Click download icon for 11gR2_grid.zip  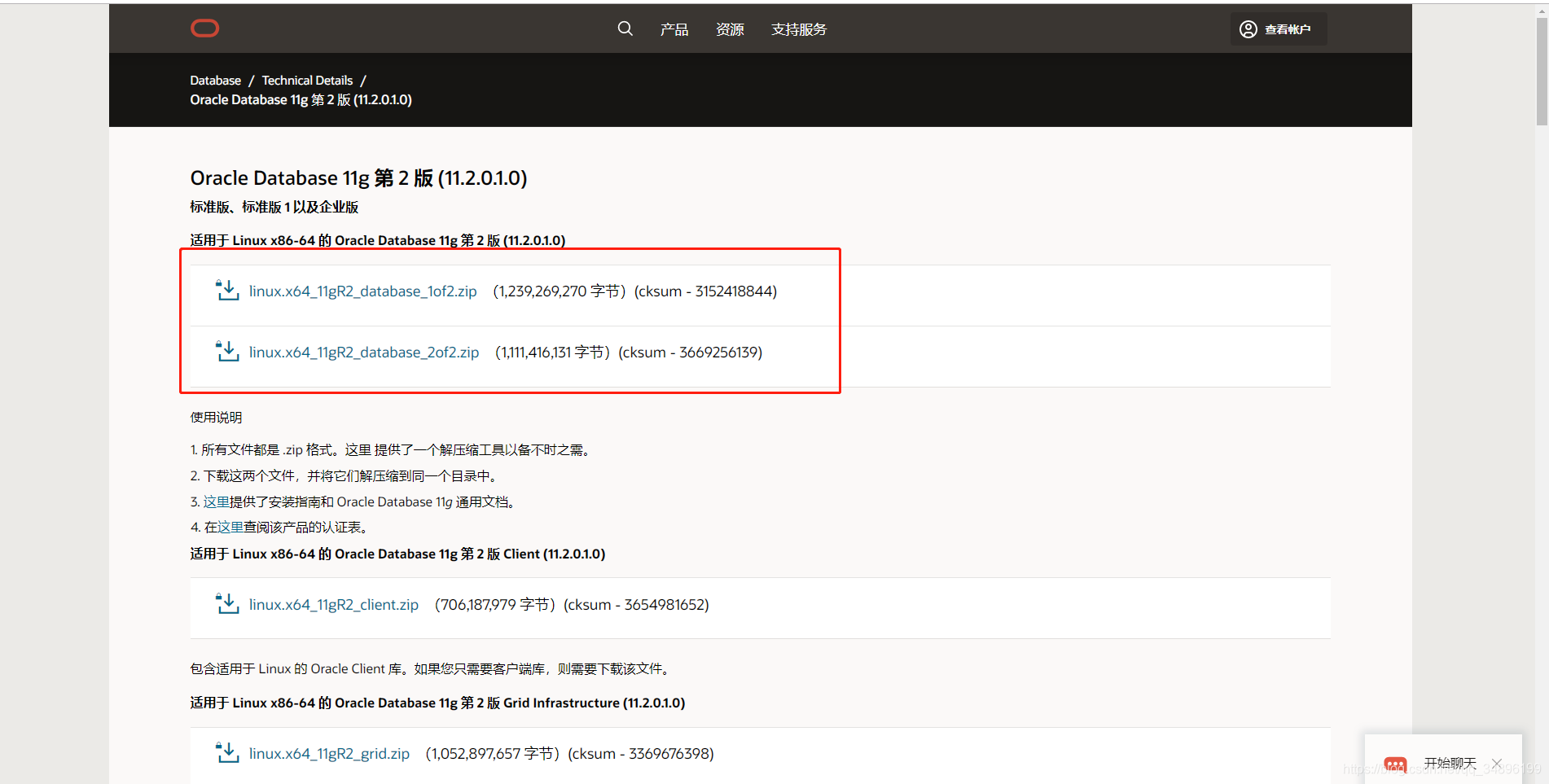(x=227, y=753)
